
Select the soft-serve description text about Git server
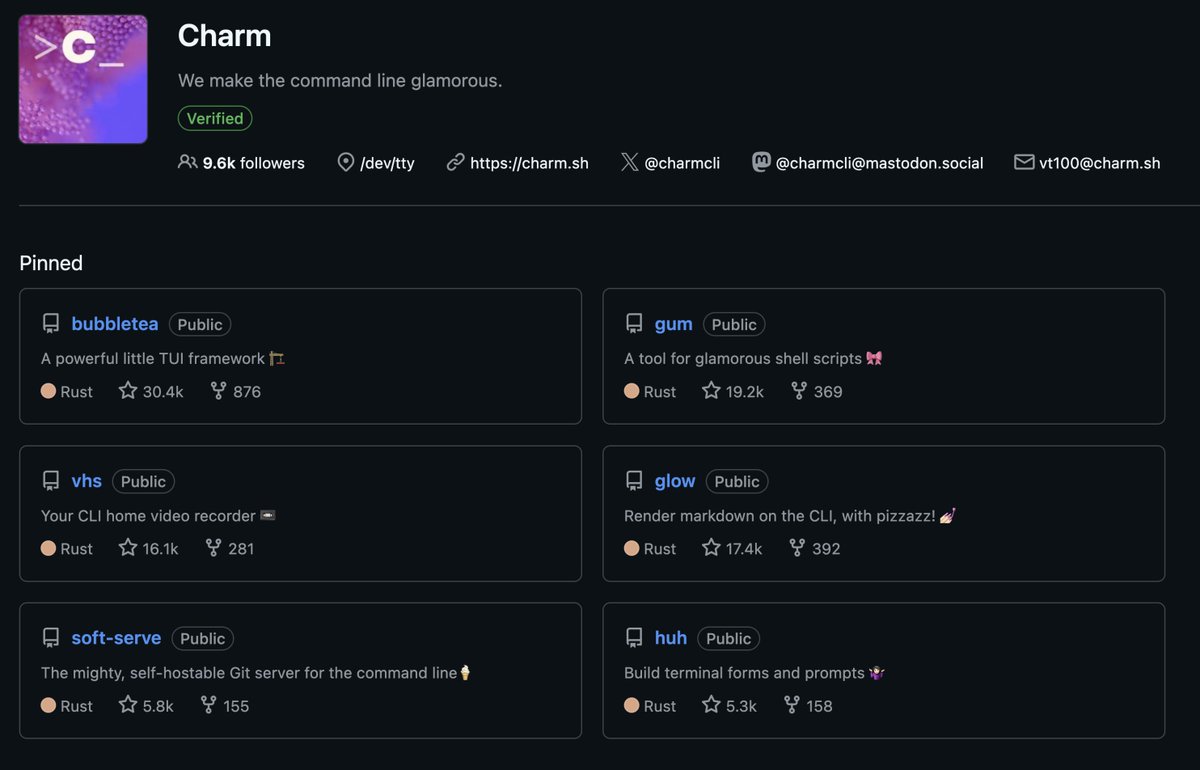pos(249,672)
